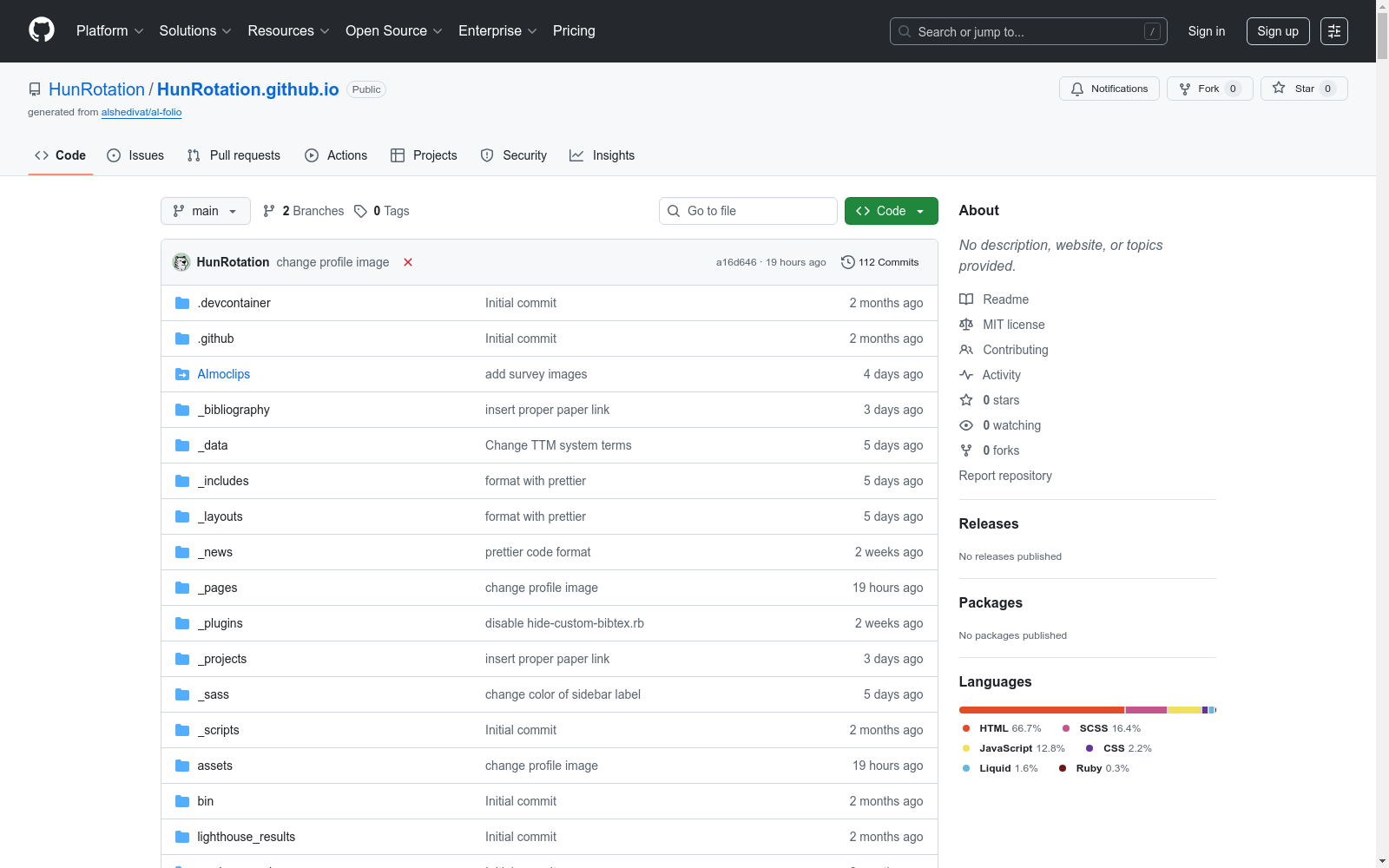Open the global navigation menu icon button
The width and height of the screenshot is (1389, 868).
pos(1334,31)
